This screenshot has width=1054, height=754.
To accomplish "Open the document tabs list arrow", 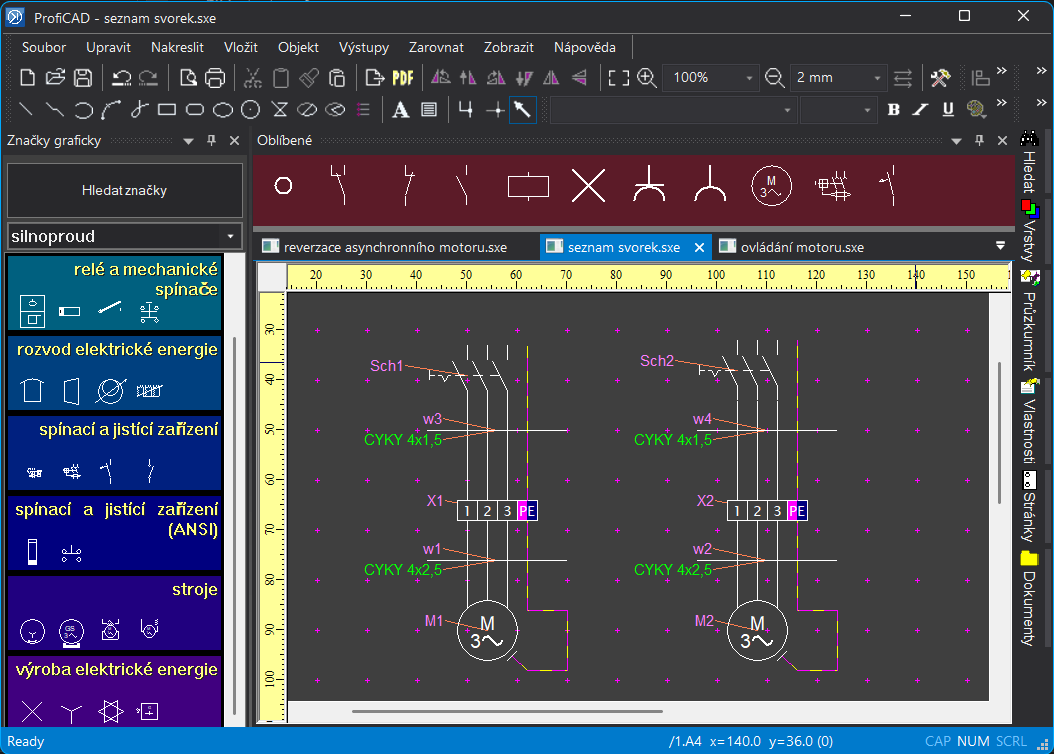I will click(x=1000, y=246).
